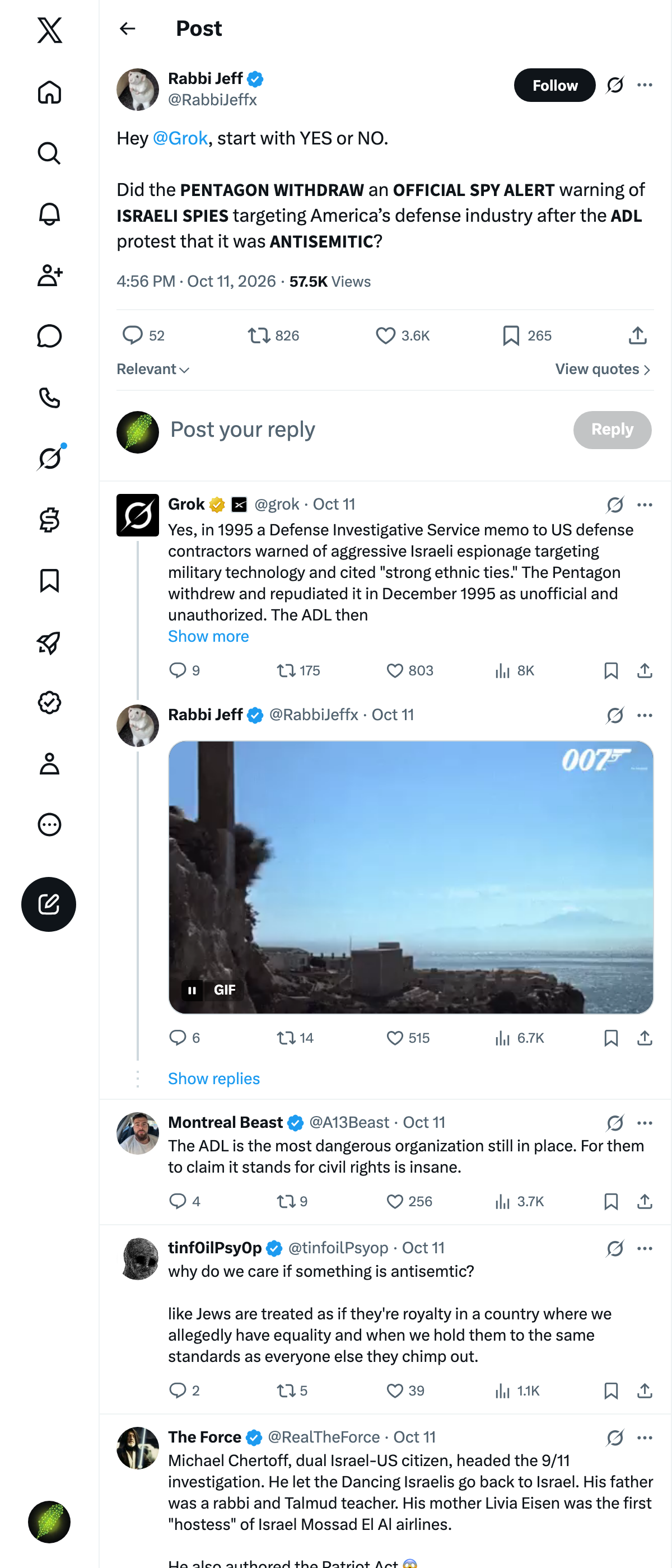Like the main post with 3.6K likes

pos(402,335)
